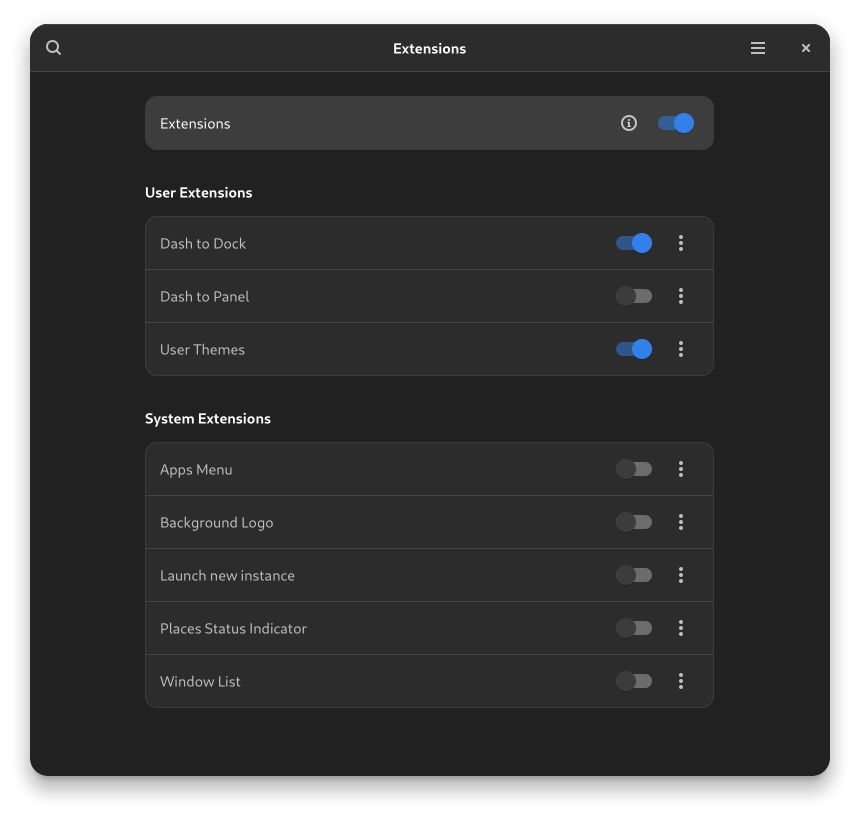Enable the Dash to Panel extension
860x817 pixels.
(634, 296)
